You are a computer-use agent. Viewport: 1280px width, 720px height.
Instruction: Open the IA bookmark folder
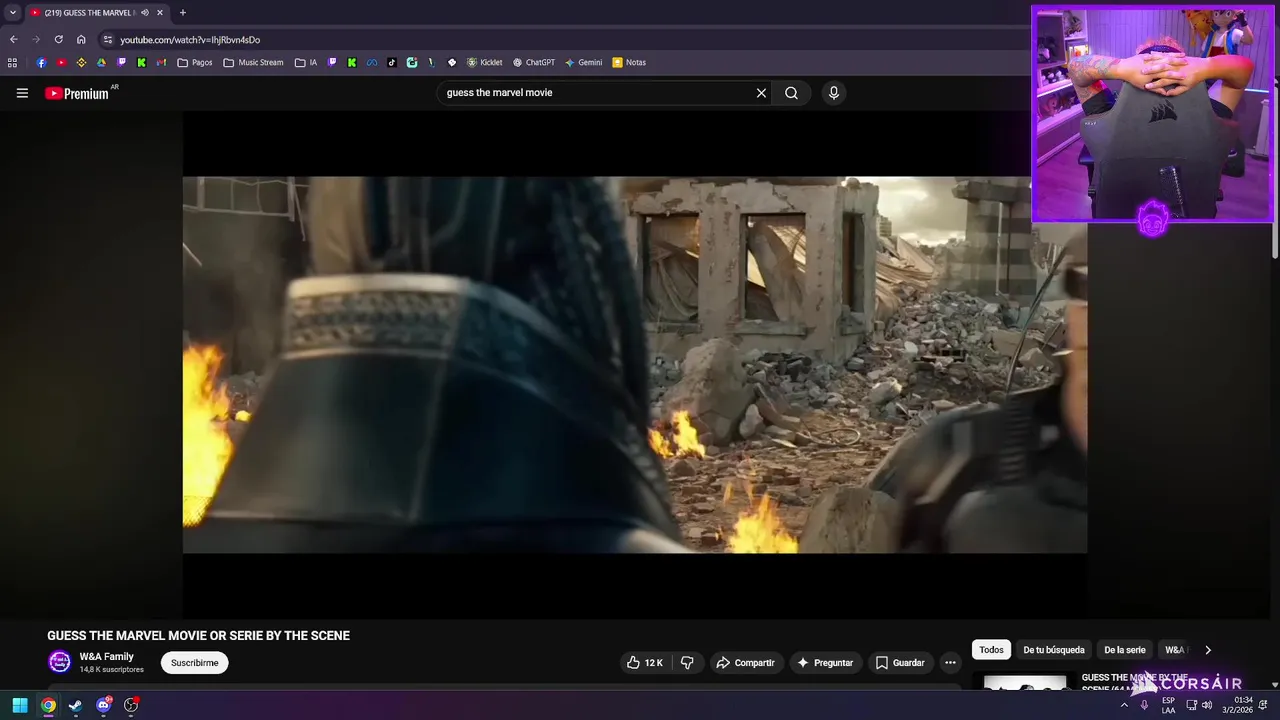click(x=306, y=62)
